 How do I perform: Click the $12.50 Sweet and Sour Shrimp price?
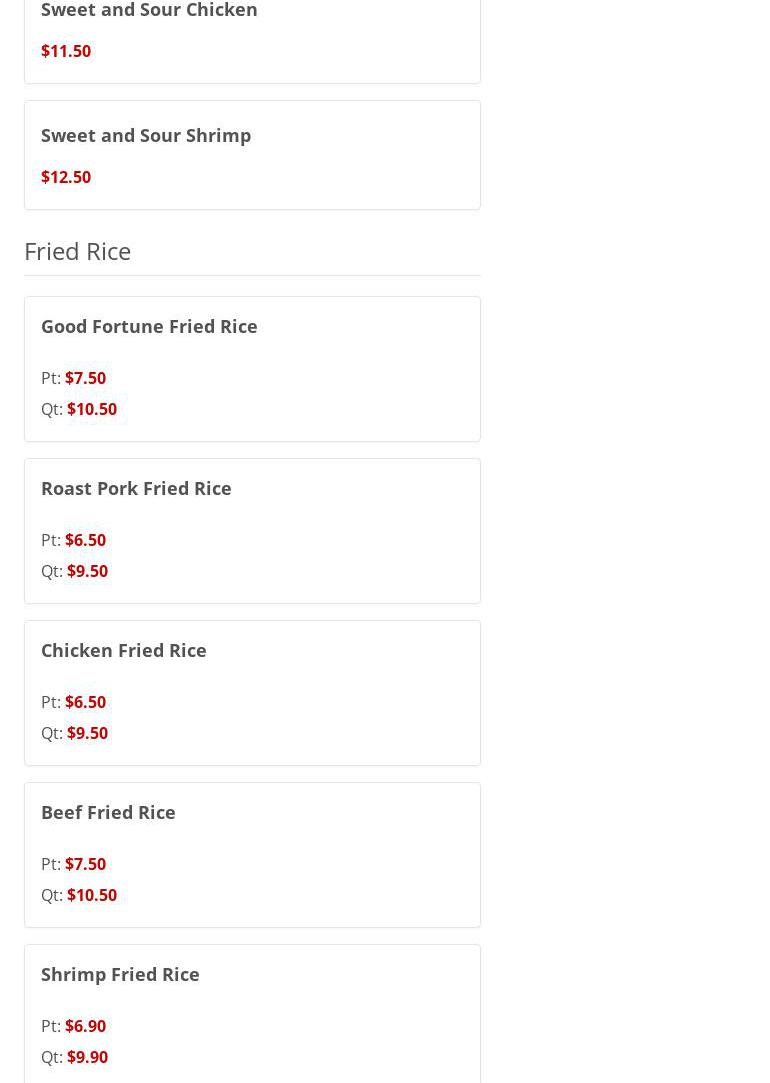click(x=66, y=177)
